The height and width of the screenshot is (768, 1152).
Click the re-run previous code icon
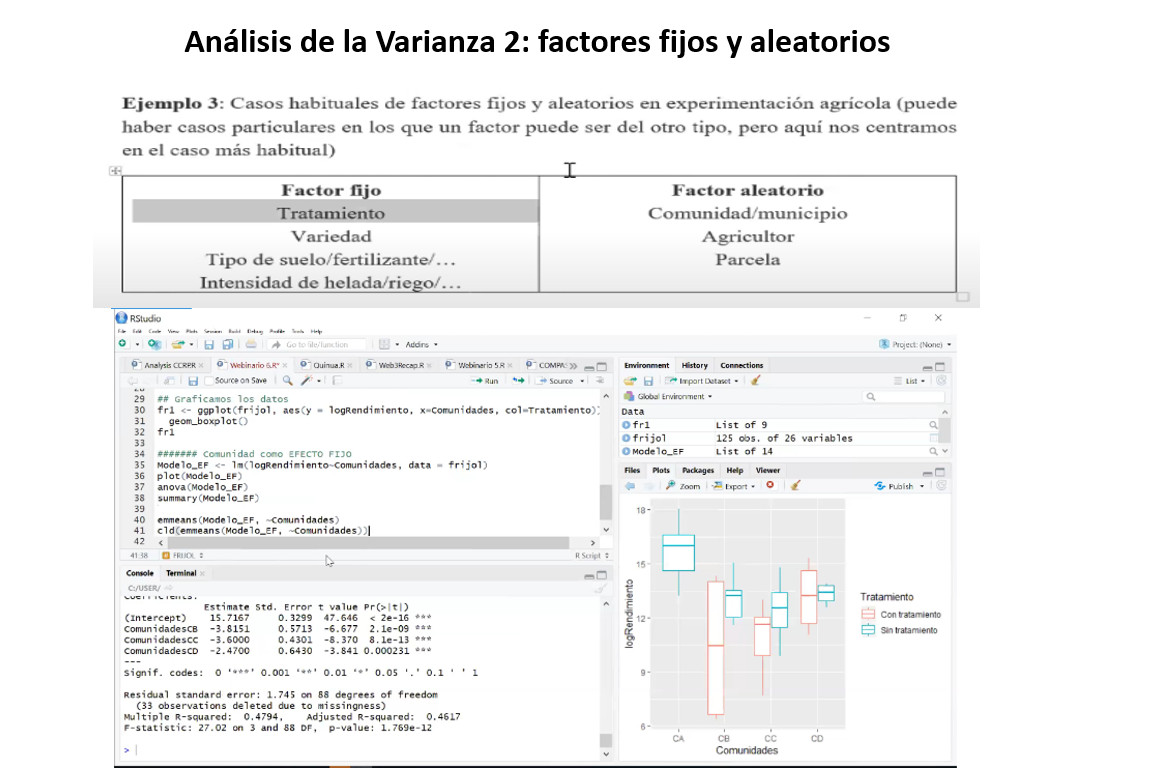coord(519,381)
